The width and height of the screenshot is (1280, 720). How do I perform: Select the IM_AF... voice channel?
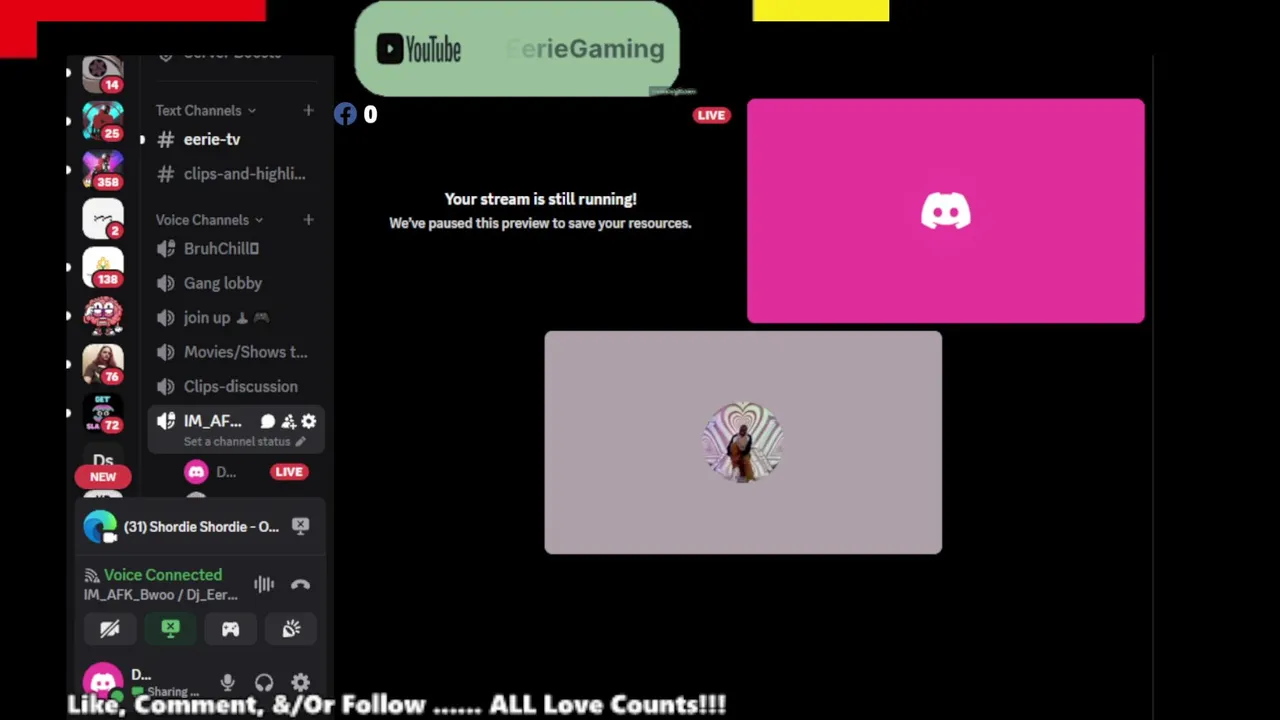pos(212,421)
